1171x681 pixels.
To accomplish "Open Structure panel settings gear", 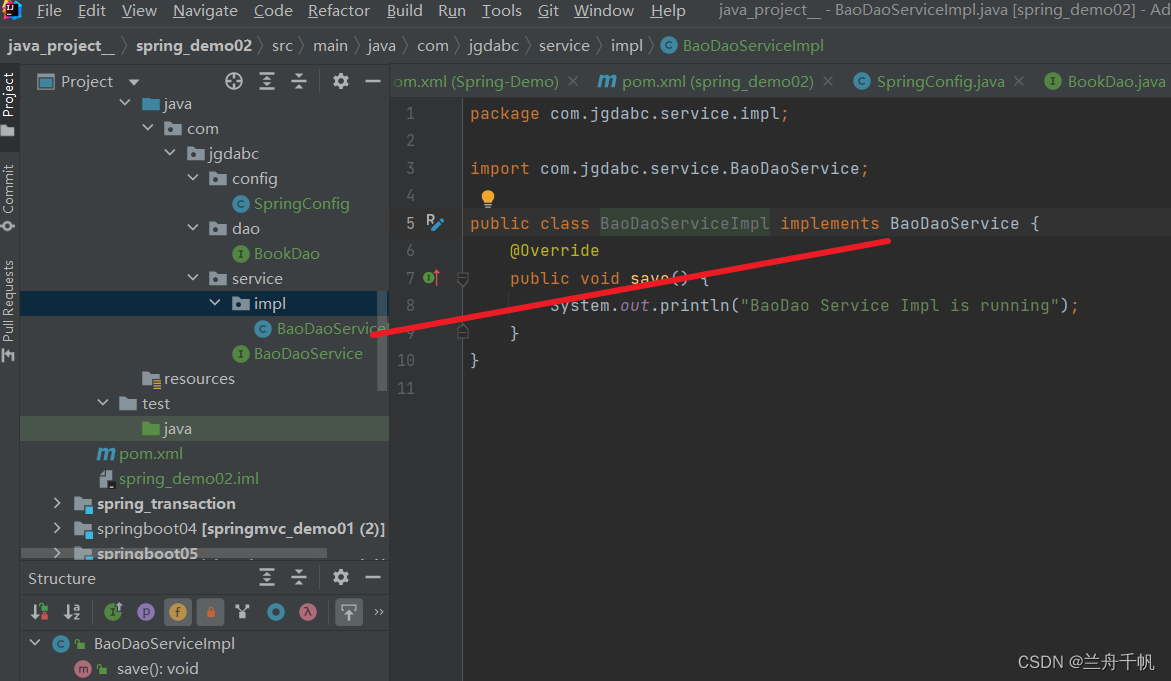I will pos(341,577).
